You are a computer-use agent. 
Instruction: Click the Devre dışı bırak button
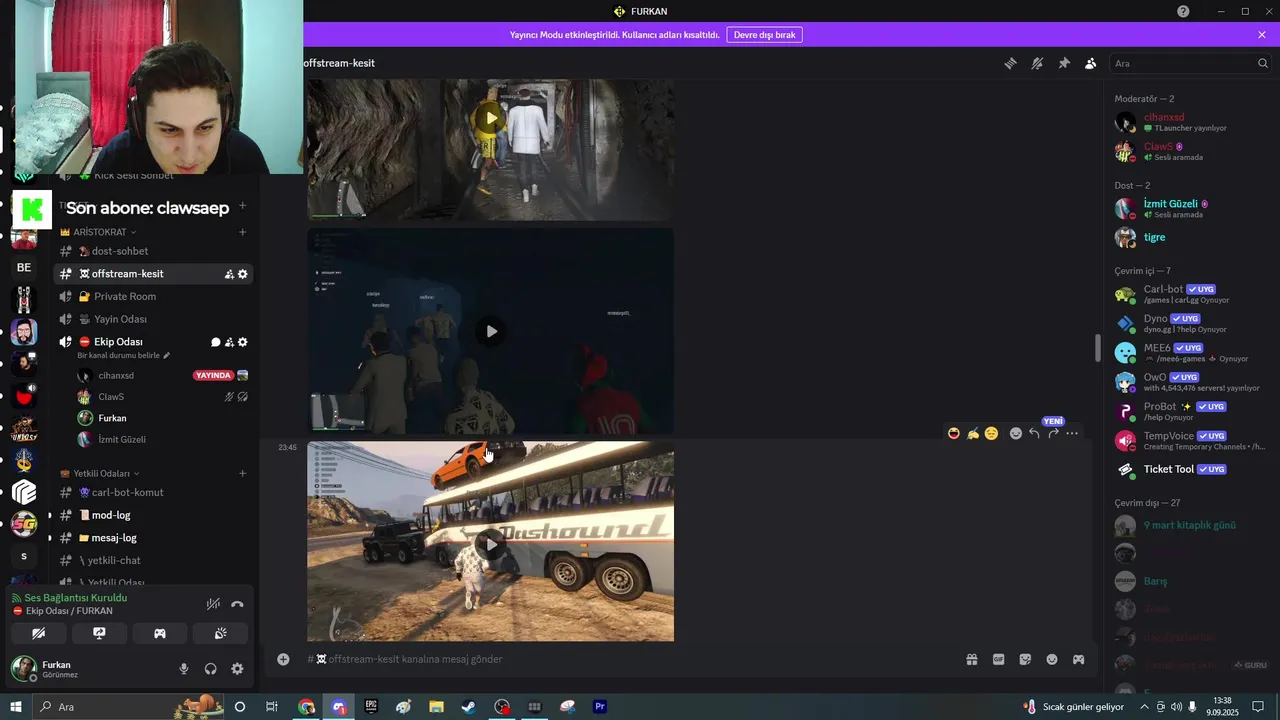click(764, 34)
